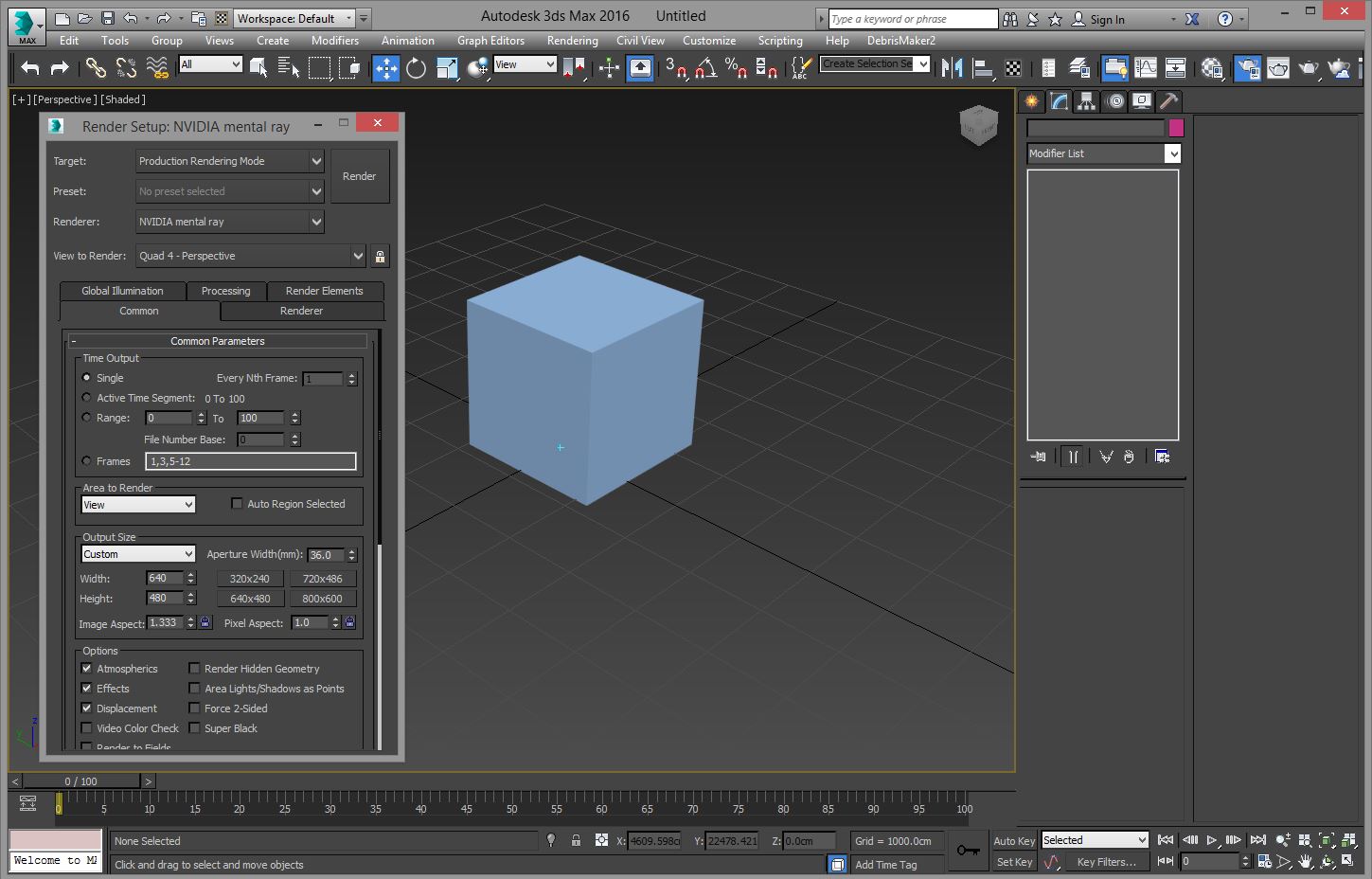The width and height of the screenshot is (1372, 879).
Task: Open the Utilities hammer panel tab
Action: 1168,101
